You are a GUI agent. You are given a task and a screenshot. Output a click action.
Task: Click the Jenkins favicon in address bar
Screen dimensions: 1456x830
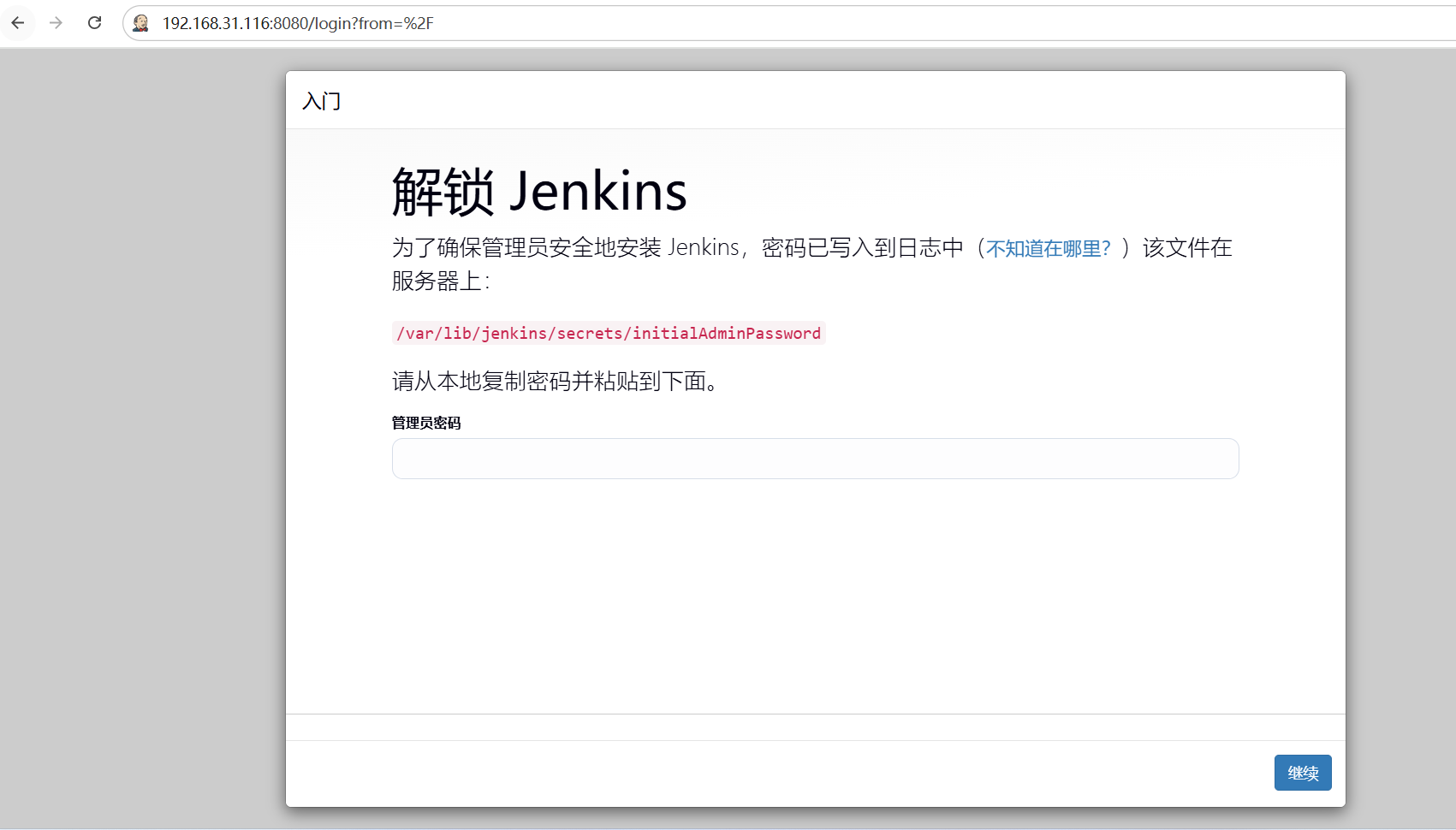tap(141, 23)
